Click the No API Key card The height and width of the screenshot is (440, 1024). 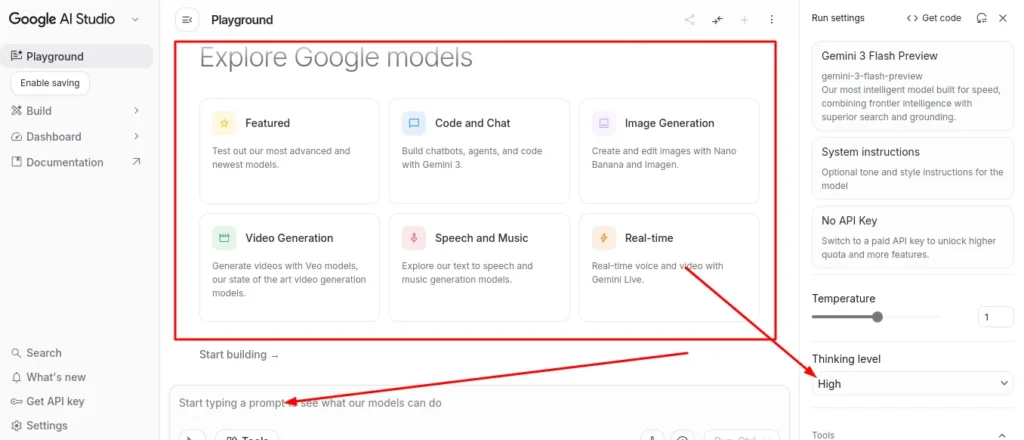(912, 236)
